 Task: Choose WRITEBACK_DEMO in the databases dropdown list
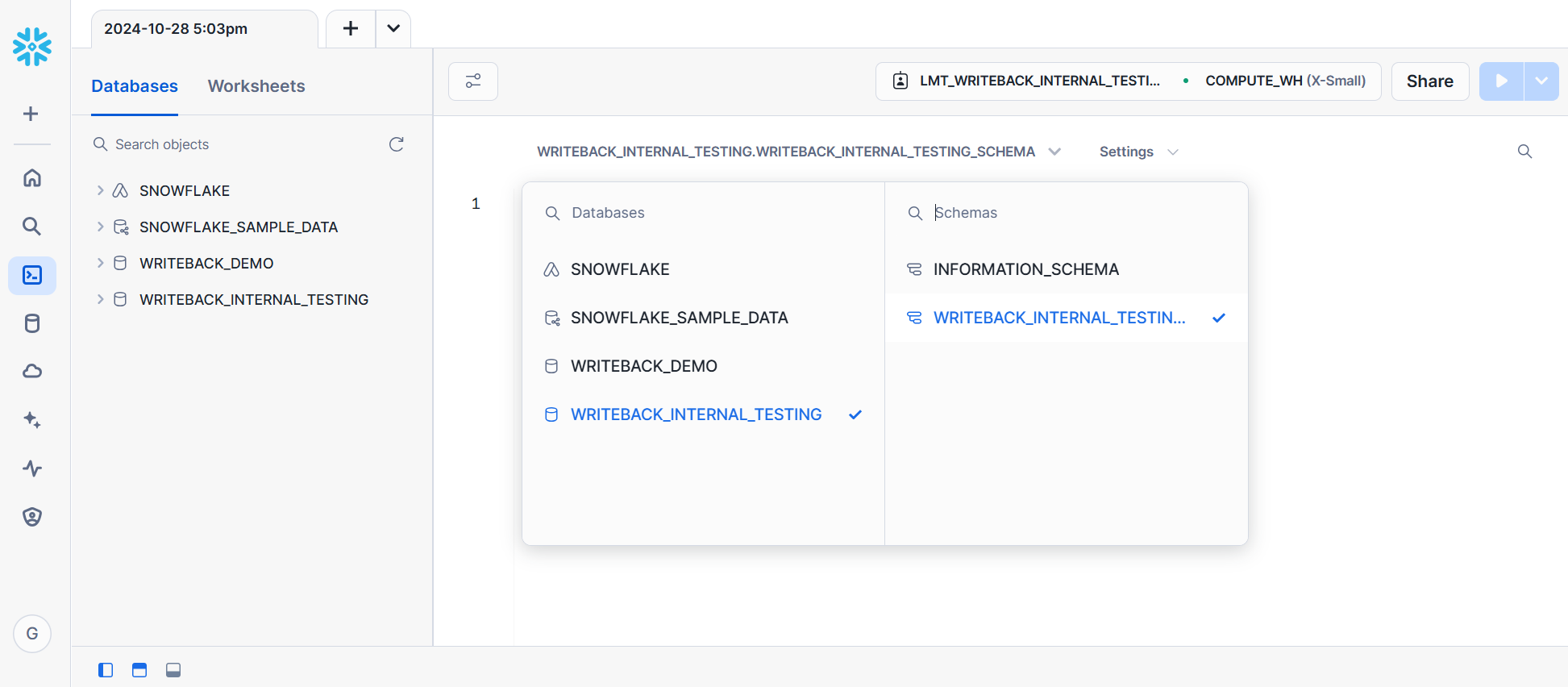(x=643, y=366)
